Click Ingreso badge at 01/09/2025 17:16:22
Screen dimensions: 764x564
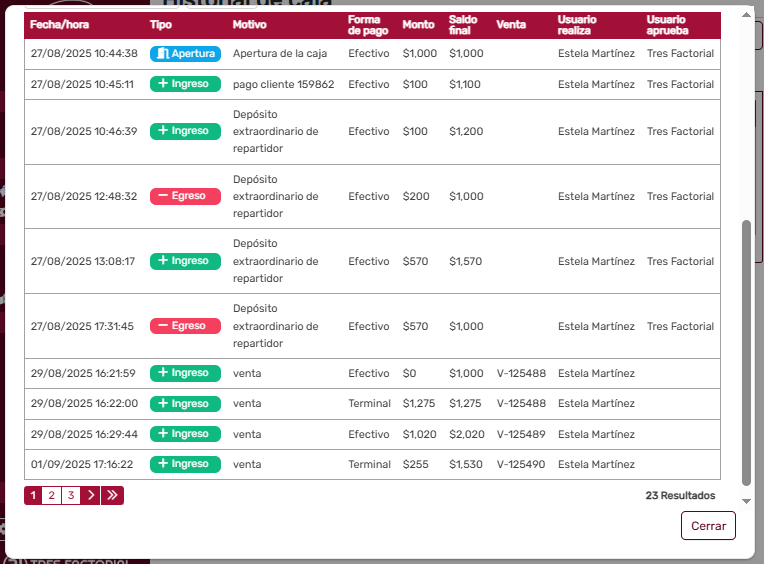[x=185, y=465]
